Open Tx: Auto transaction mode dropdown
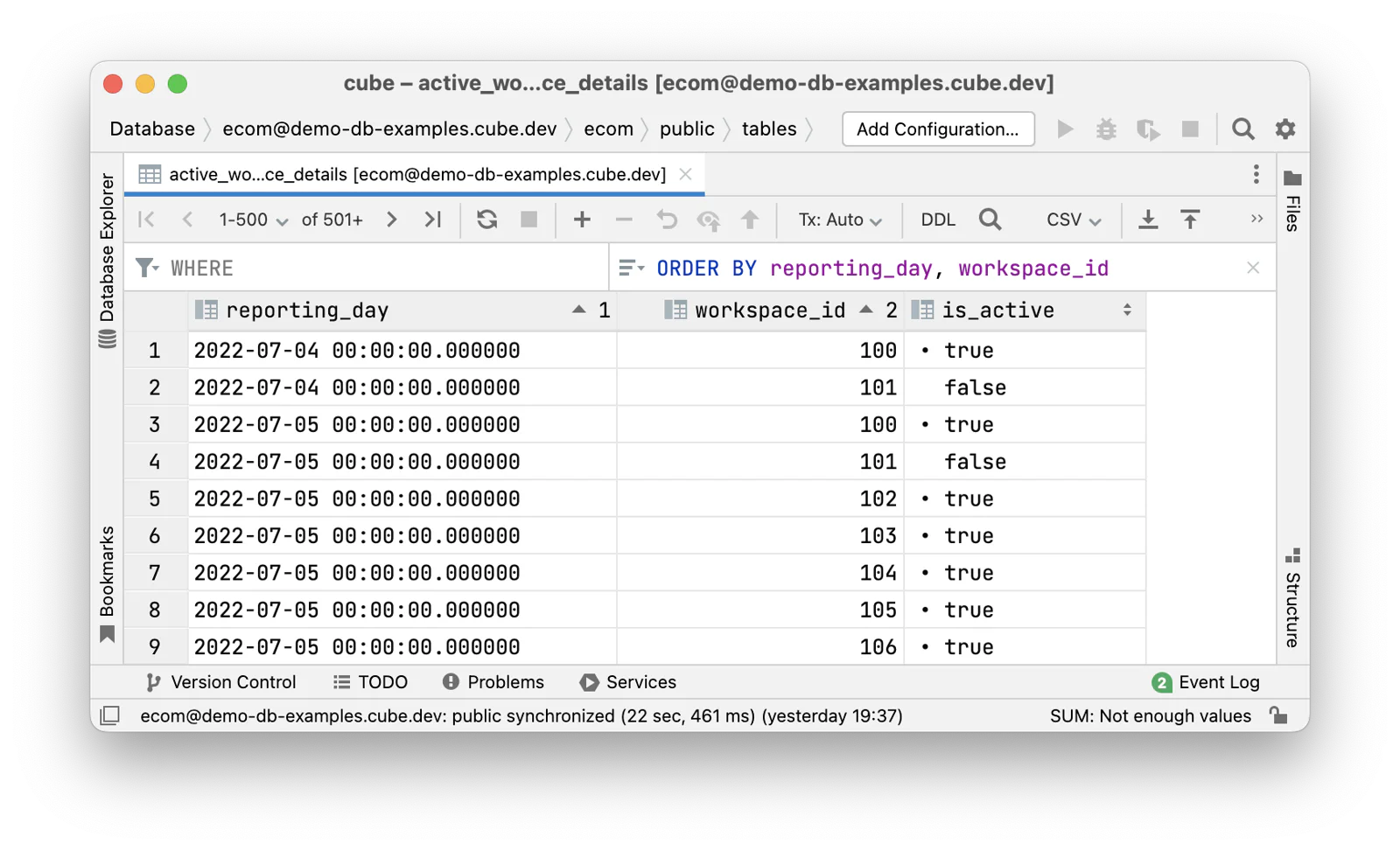Screen dimensions: 1400x851 coord(839,220)
